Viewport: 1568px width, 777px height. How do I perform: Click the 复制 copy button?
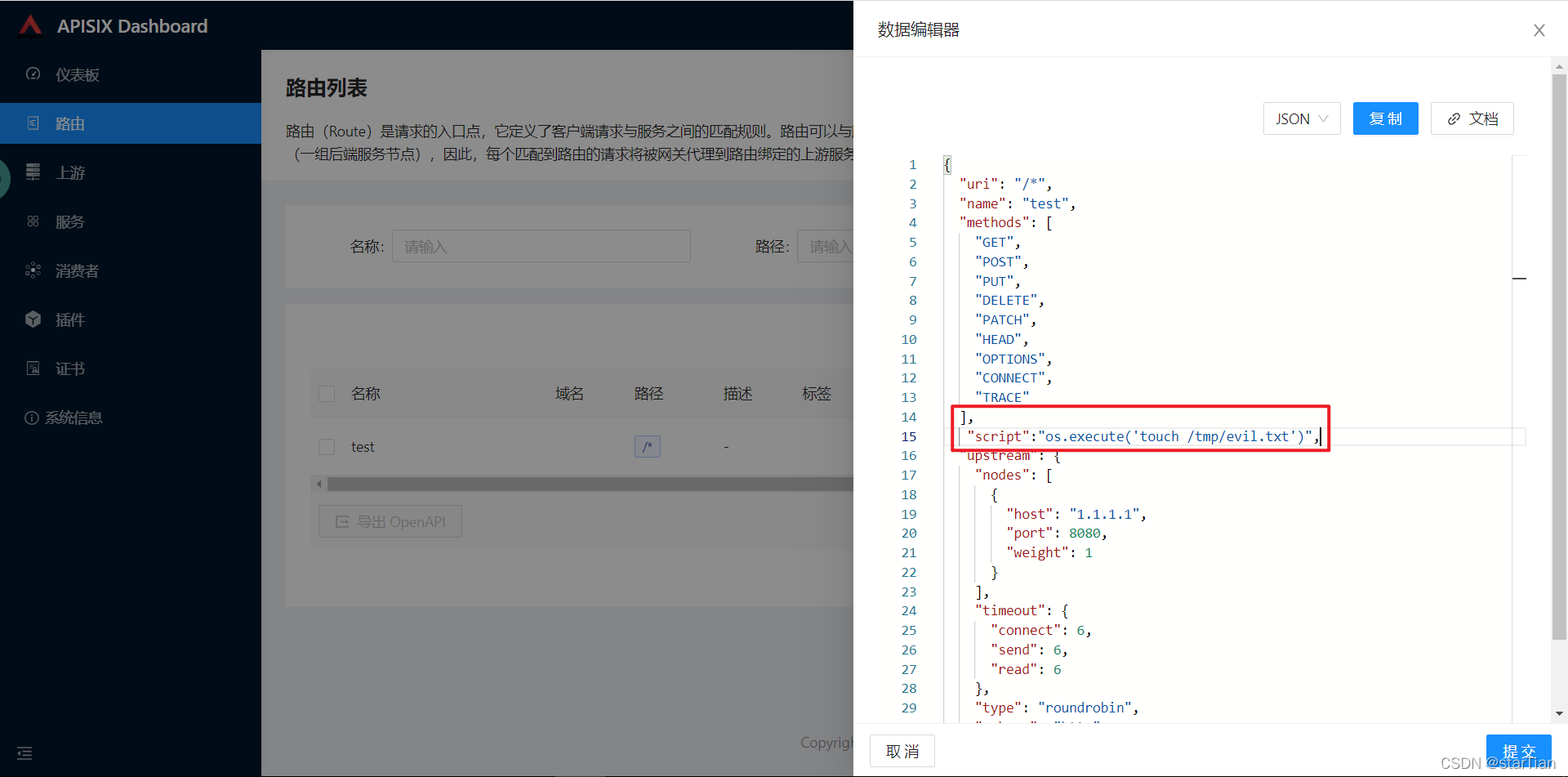tap(1385, 118)
